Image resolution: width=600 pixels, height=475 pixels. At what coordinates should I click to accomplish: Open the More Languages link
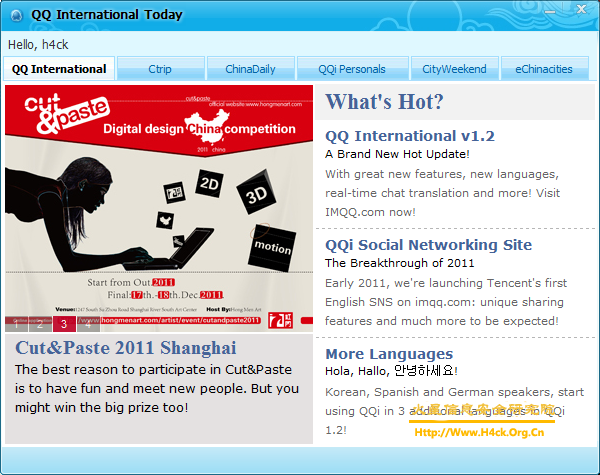click(x=389, y=354)
